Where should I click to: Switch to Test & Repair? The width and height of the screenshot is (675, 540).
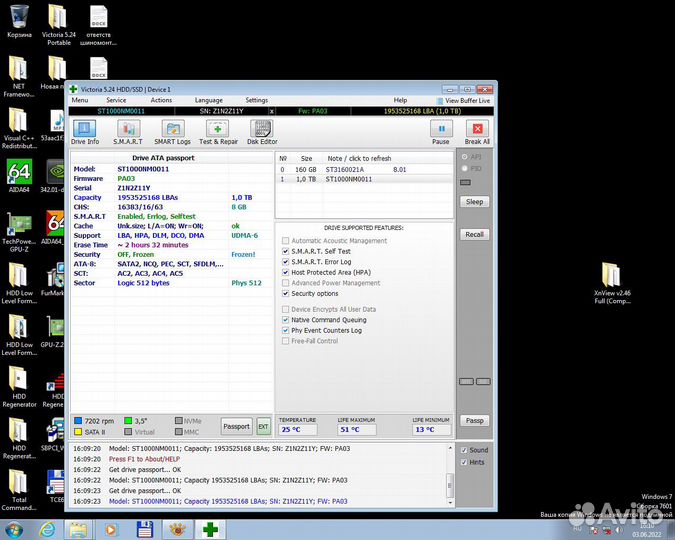pos(218,132)
